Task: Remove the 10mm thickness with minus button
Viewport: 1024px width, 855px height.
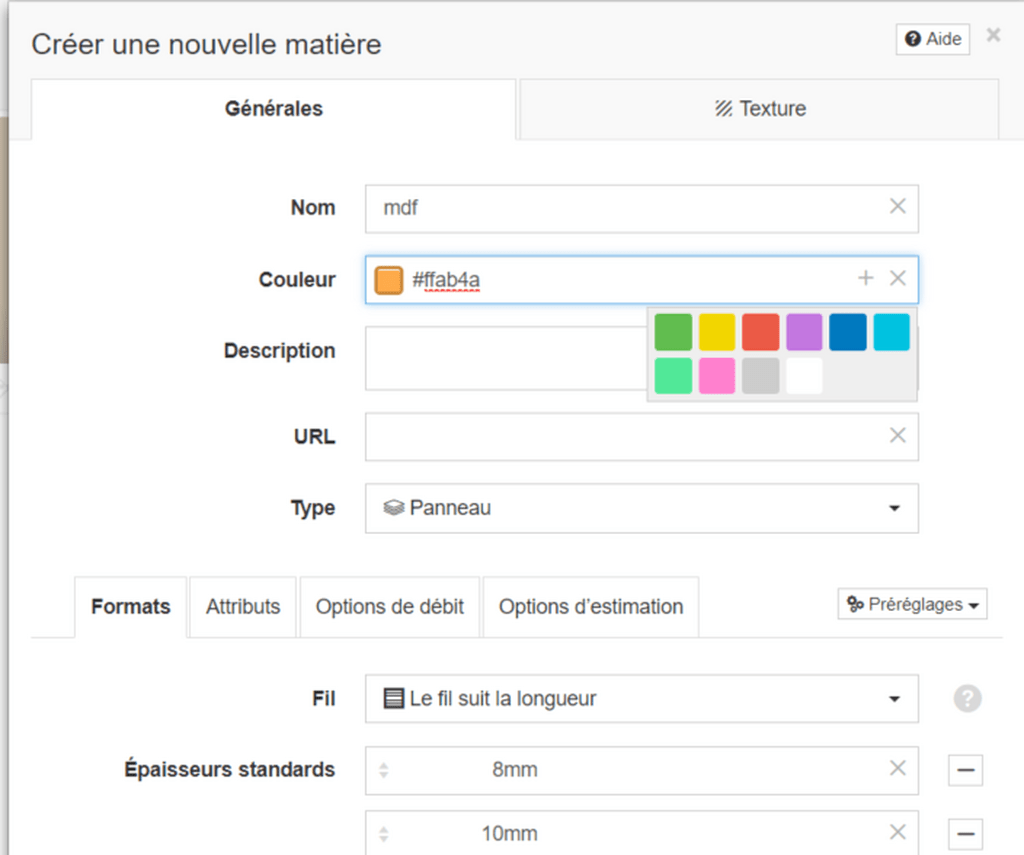Action: (965, 833)
